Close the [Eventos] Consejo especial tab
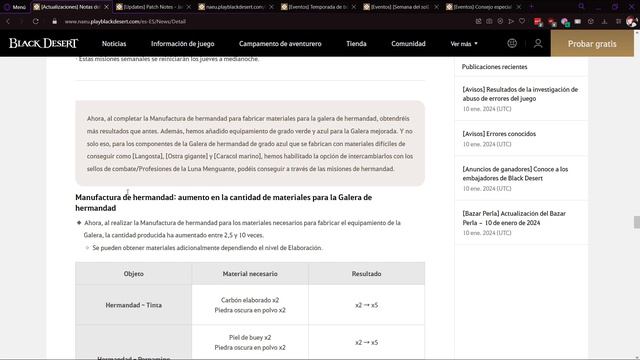 click(519, 7)
